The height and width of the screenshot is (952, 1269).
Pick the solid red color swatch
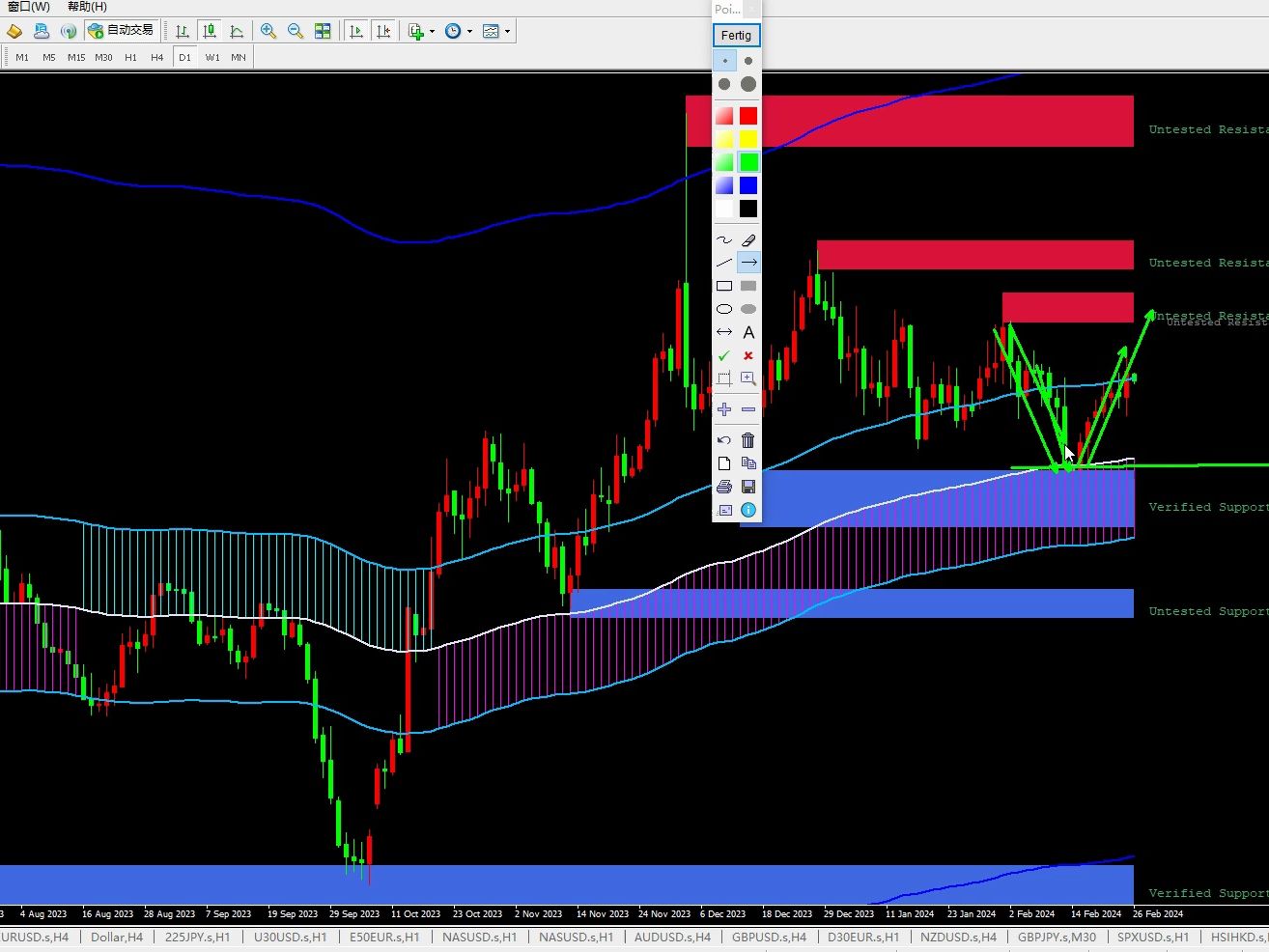[748, 116]
